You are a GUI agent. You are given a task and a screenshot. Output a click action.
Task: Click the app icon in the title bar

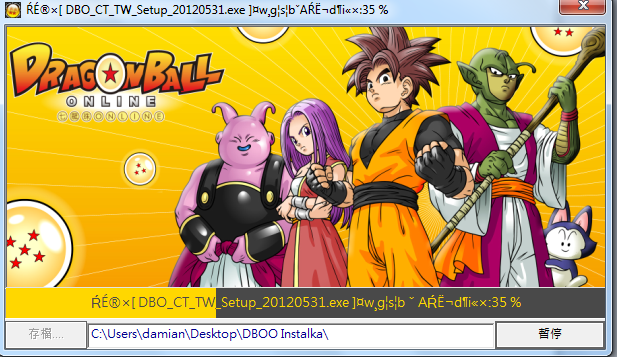point(13,9)
